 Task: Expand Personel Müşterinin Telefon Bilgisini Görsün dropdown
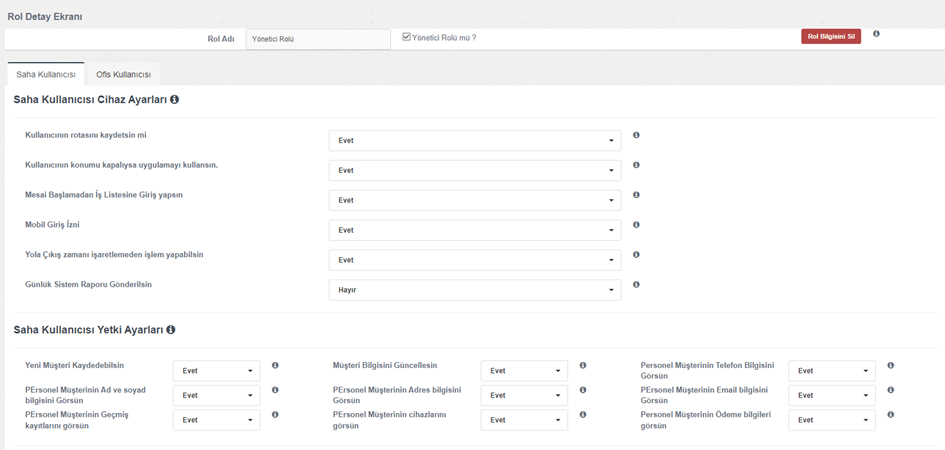coord(831,371)
